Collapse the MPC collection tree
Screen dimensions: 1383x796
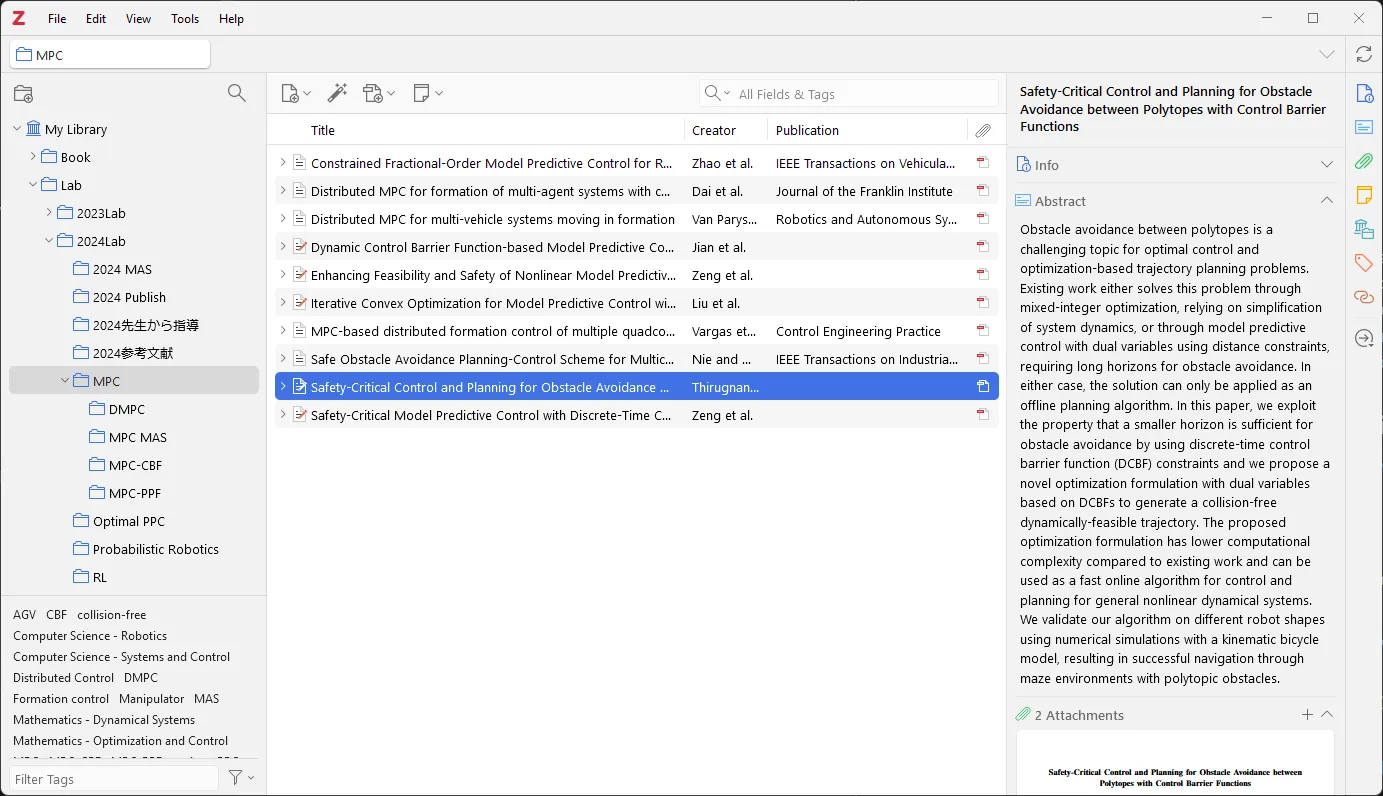(x=66, y=381)
